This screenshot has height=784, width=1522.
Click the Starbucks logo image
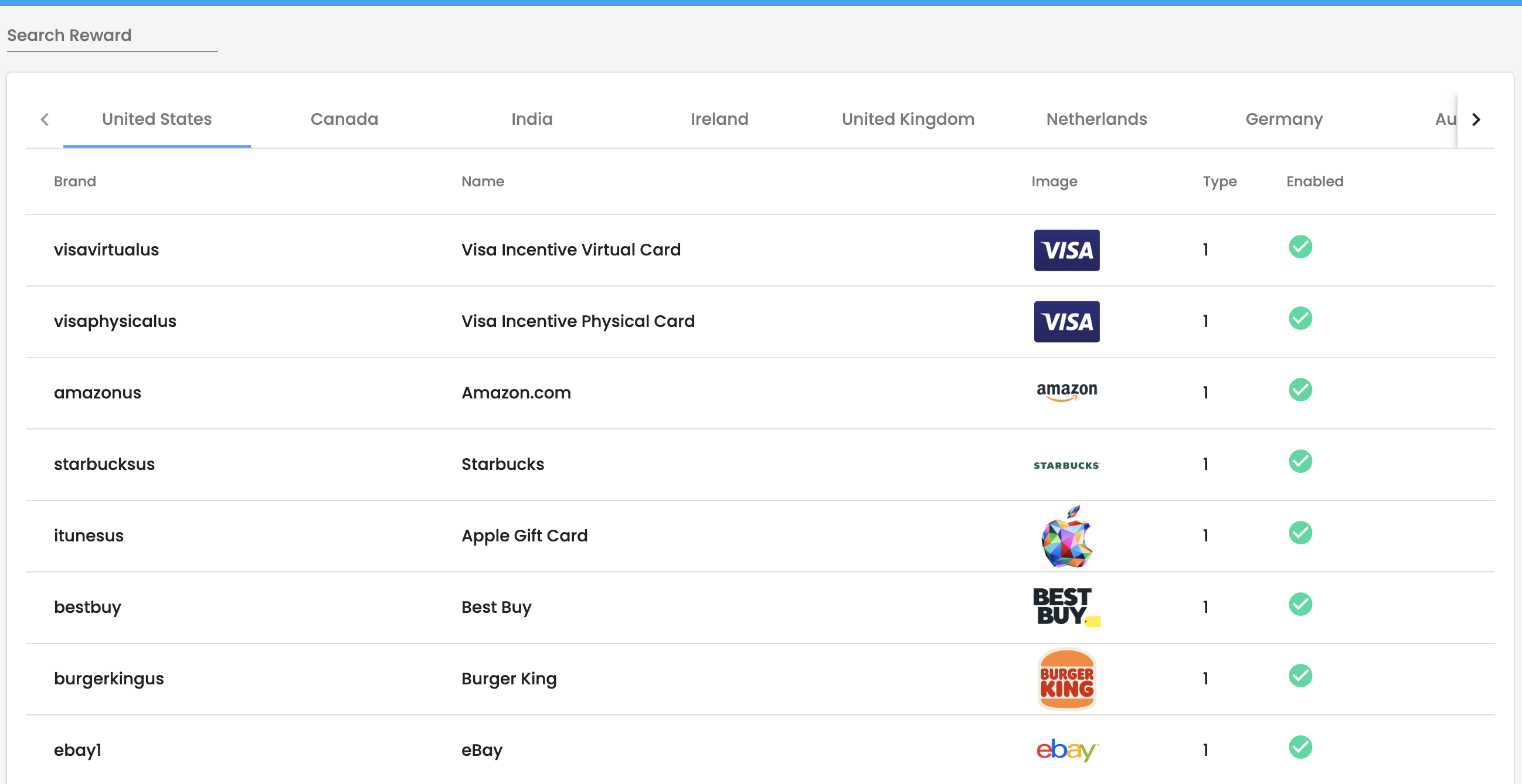click(1066, 465)
